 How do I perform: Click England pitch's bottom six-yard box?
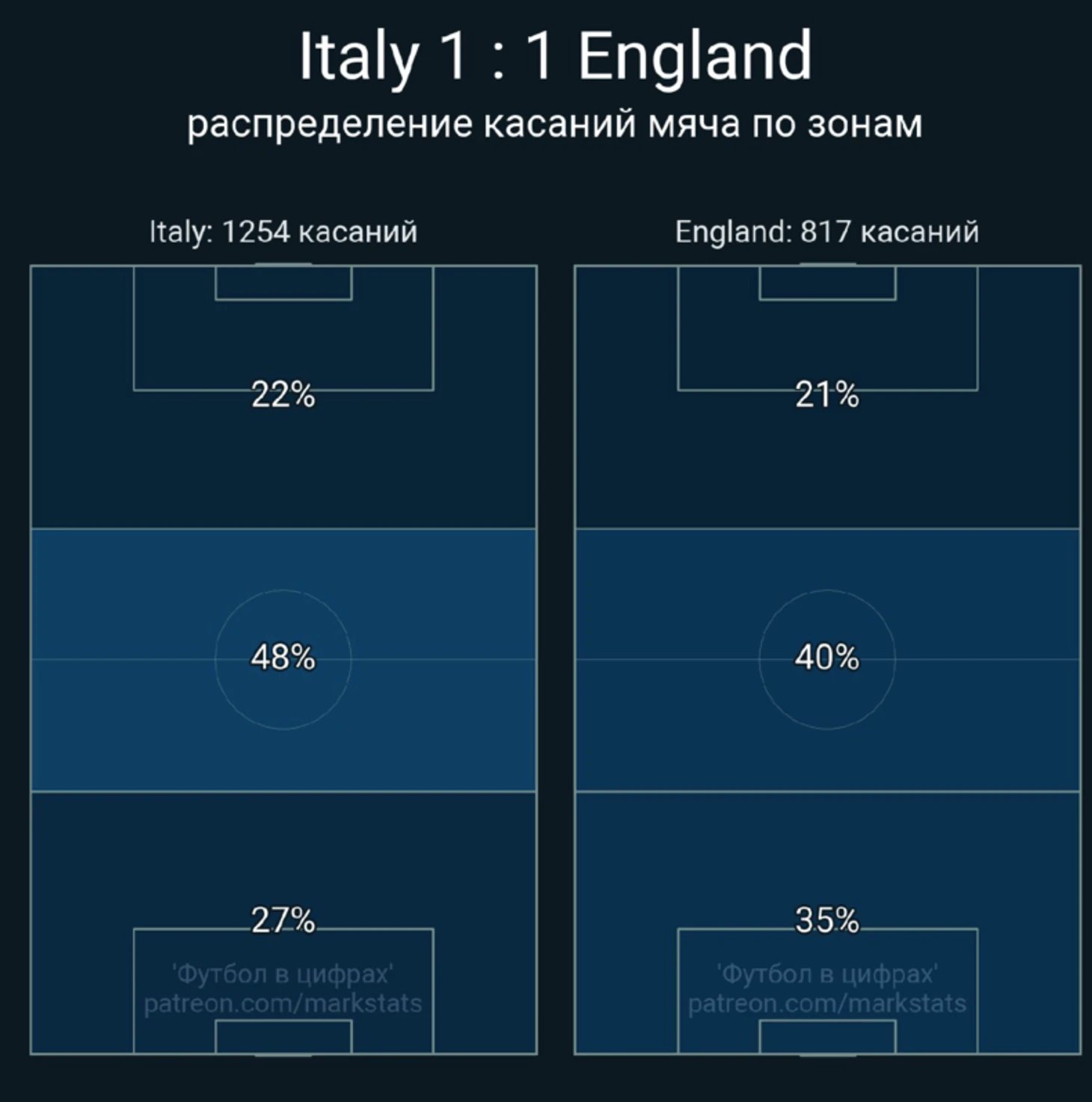pos(827,1037)
